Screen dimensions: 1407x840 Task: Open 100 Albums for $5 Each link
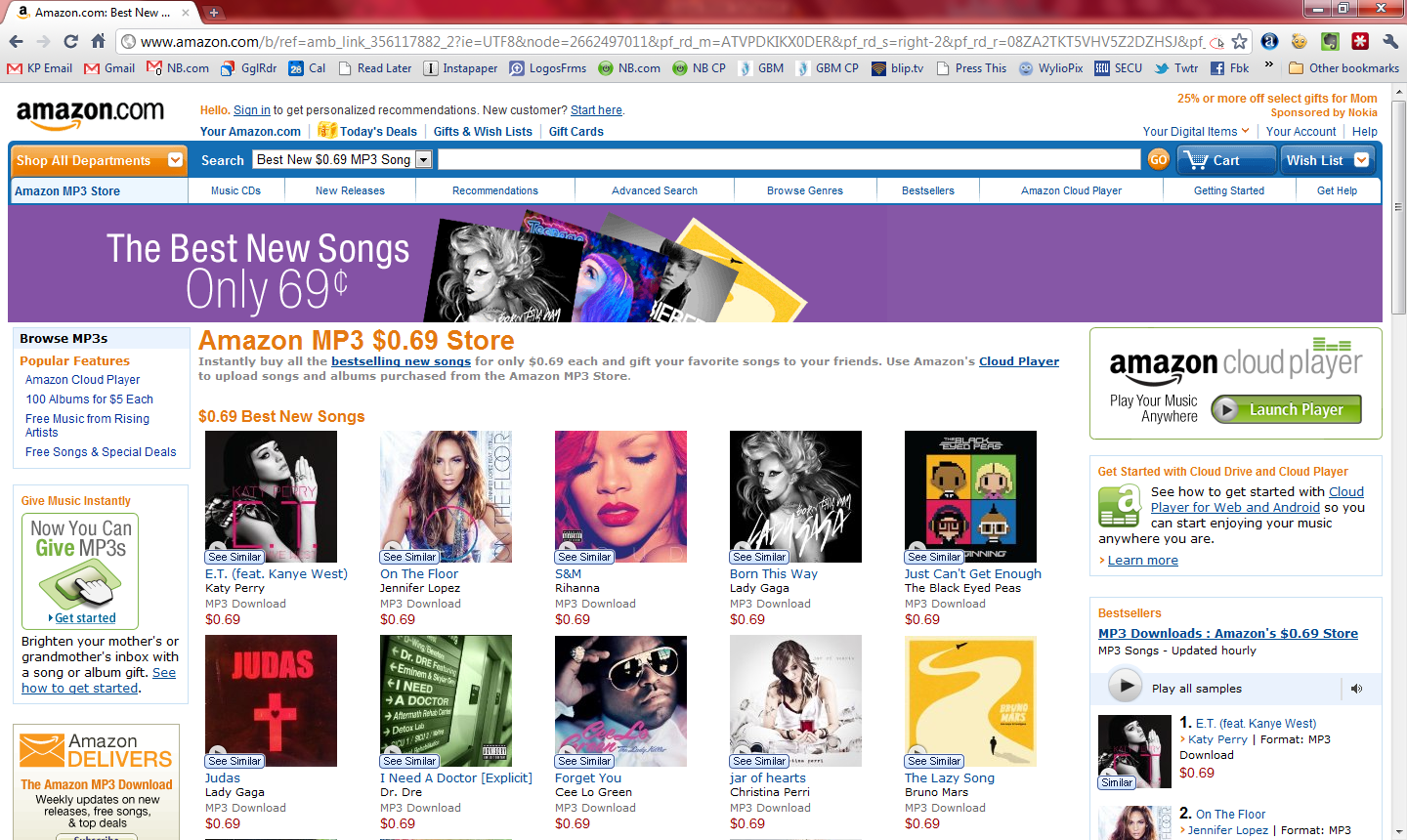click(89, 399)
